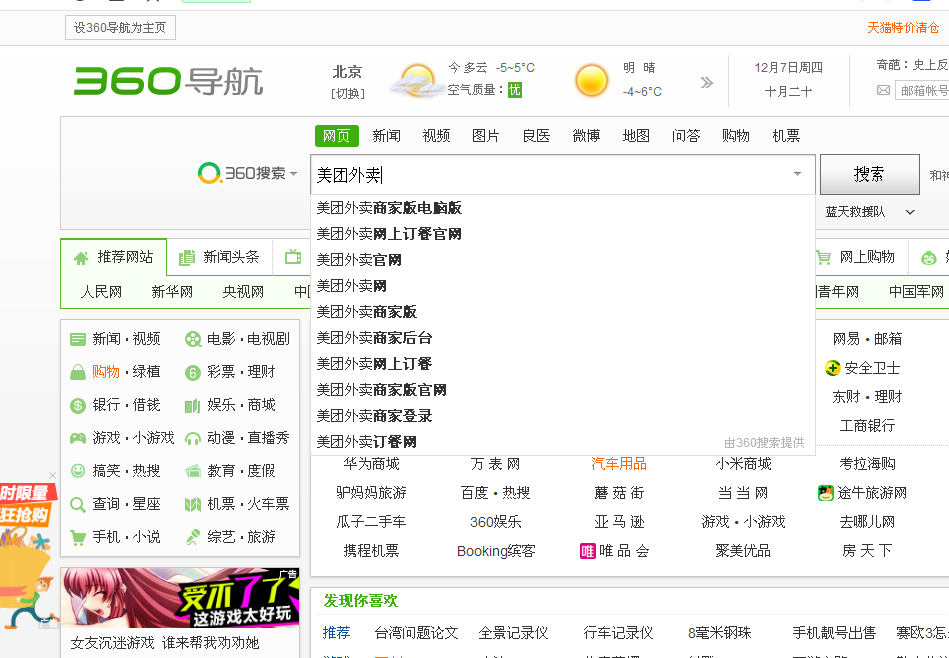Viewport: 949px width, 658px height.
Task: Click the gamepad icon beside 游戏·小游戏
Action: point(77,438)
